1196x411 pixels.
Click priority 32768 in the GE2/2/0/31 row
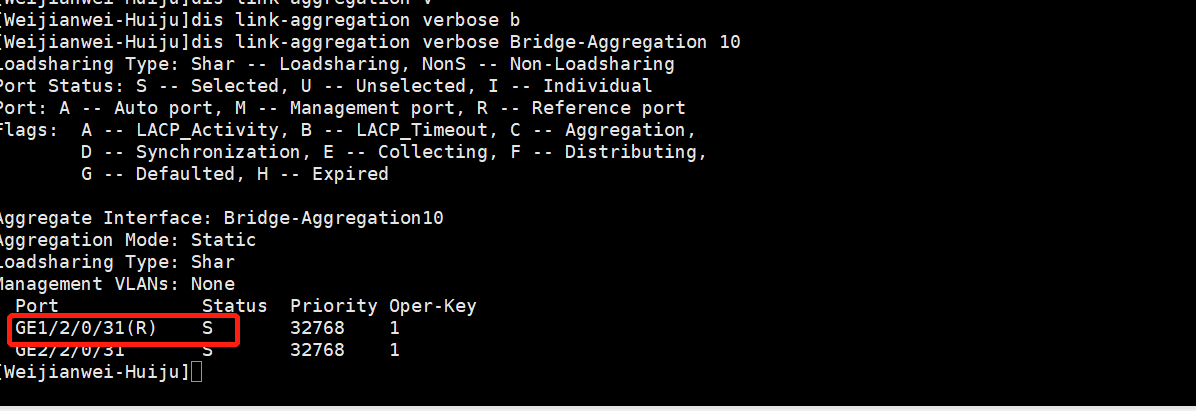coord(317,350)
